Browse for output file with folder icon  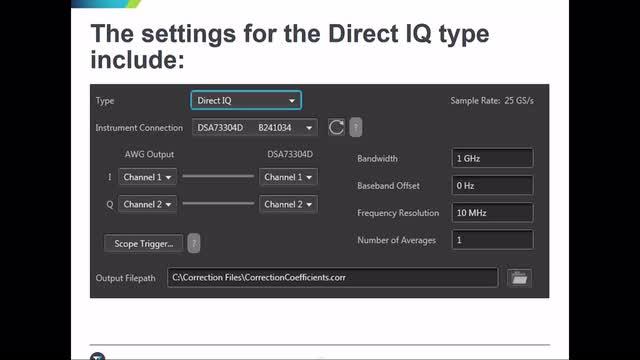519,278
